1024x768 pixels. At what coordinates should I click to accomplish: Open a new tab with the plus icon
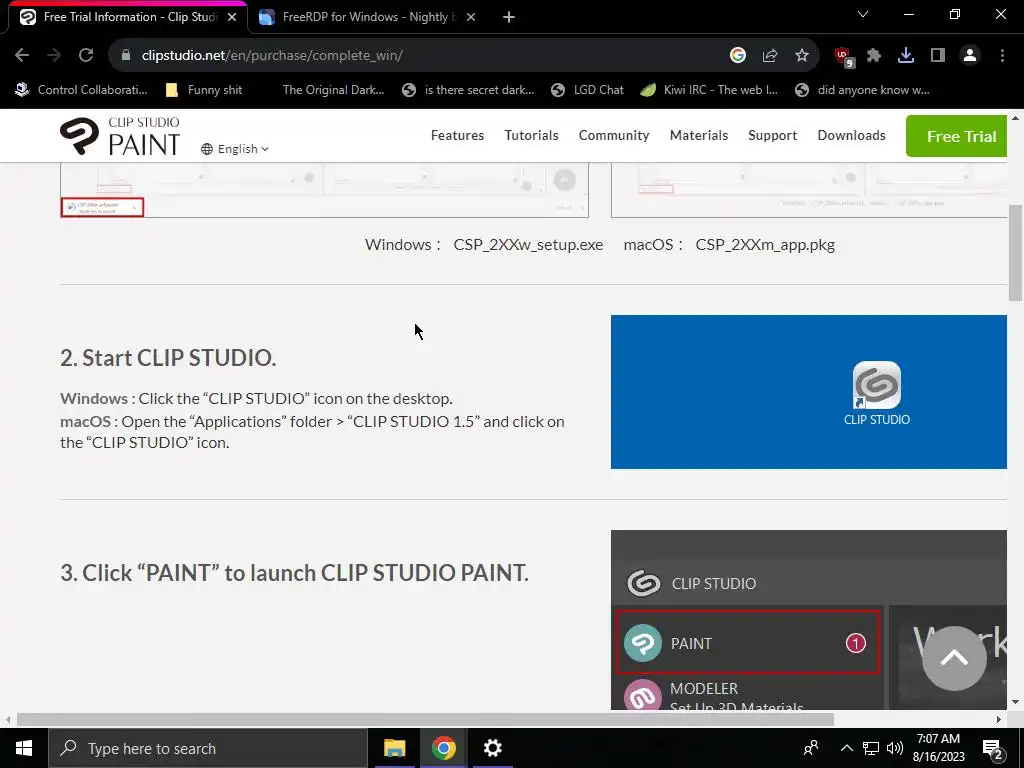[509, 17]
